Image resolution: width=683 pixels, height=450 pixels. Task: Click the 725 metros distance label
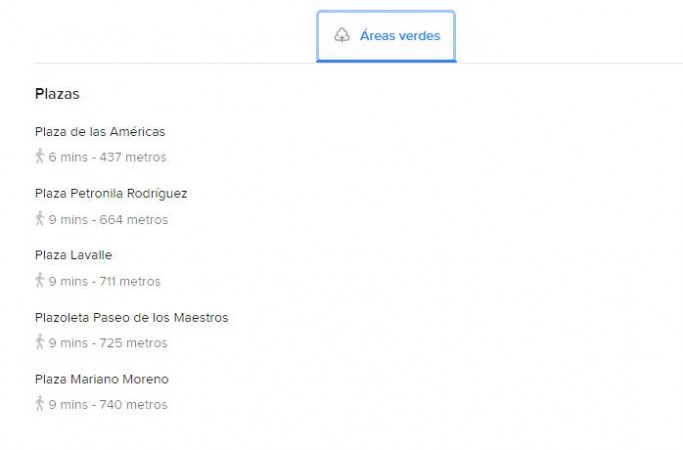134,344
